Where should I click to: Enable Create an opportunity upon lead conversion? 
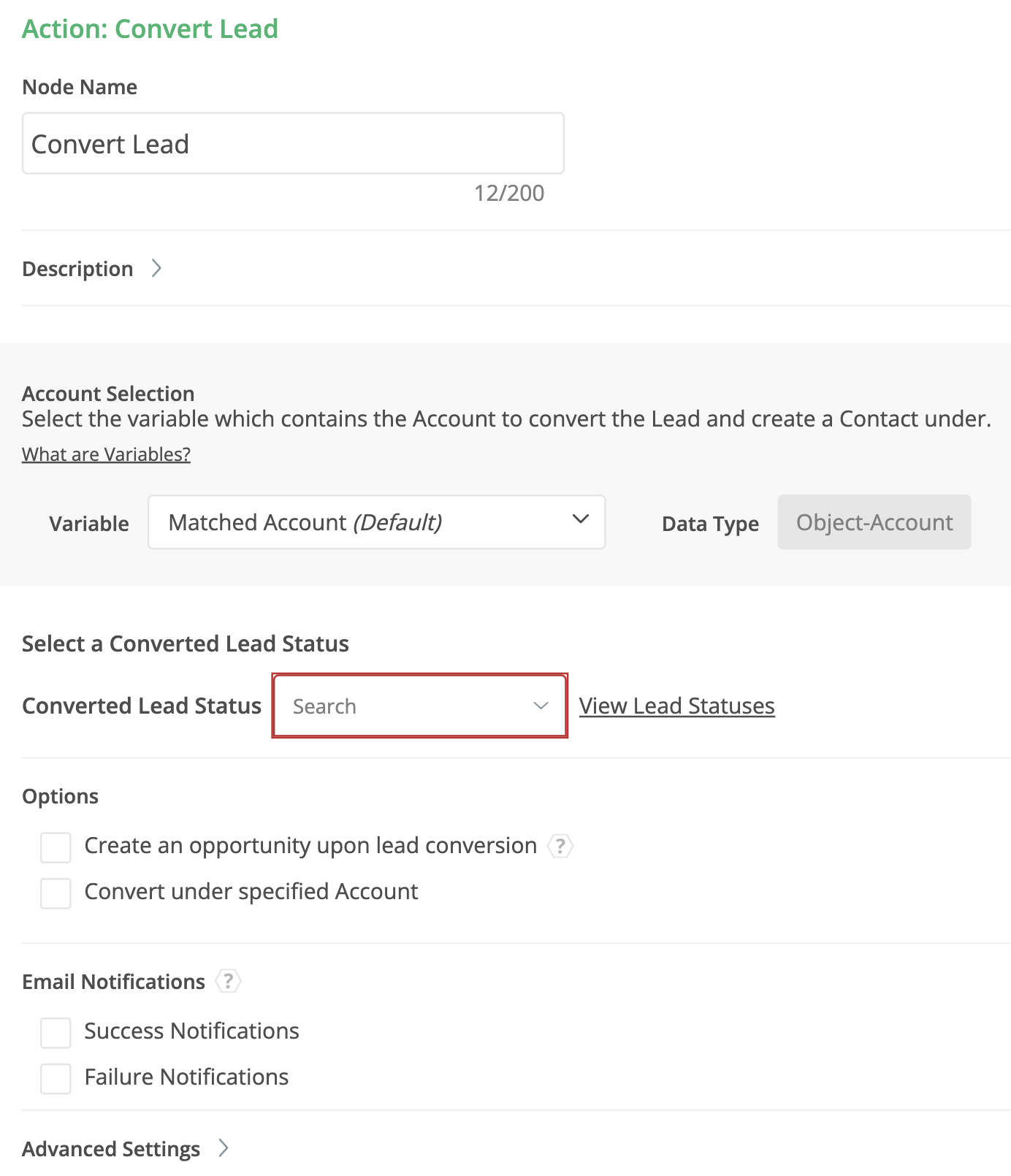point(56,847)
